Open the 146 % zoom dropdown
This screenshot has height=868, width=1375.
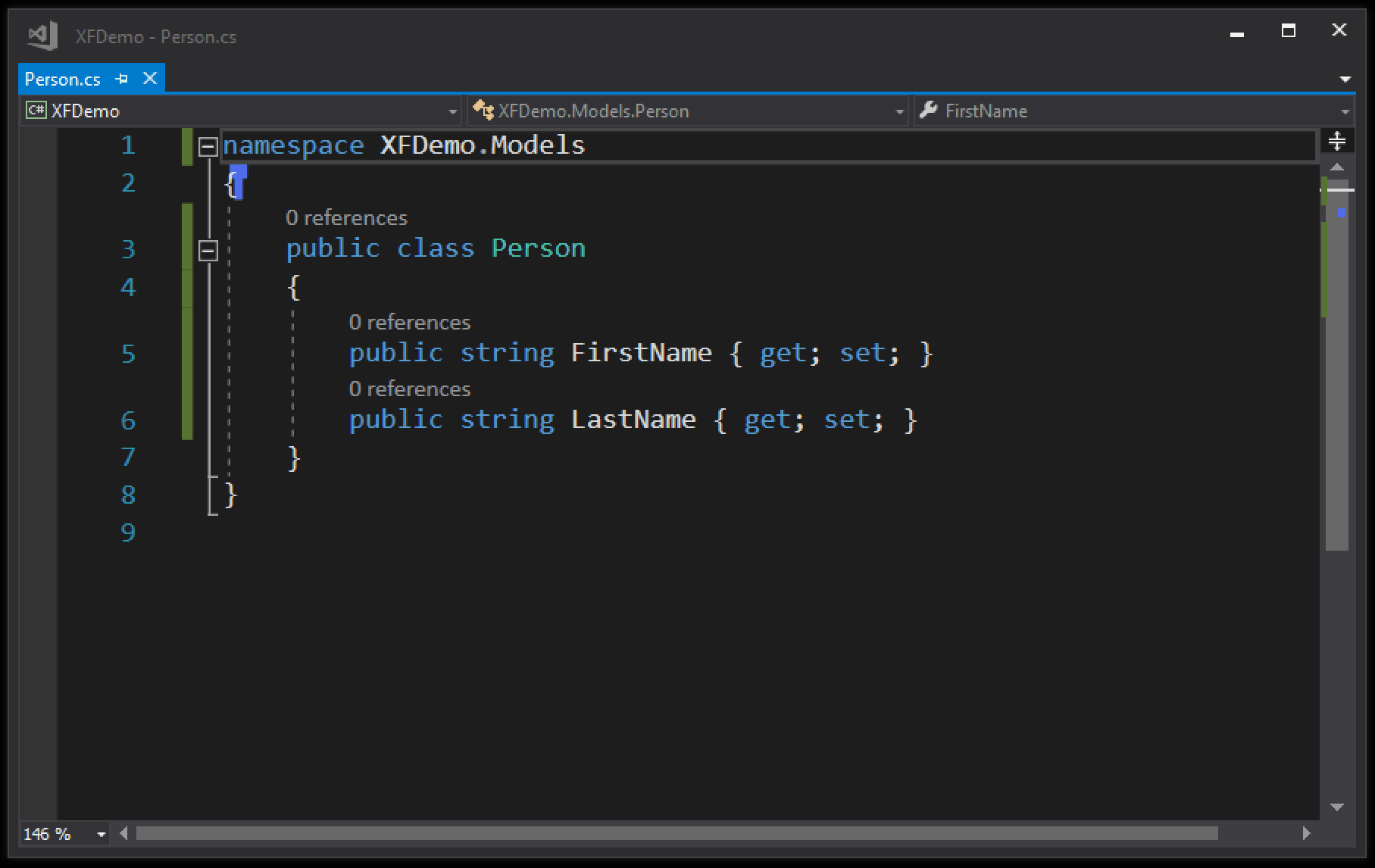click(x=101, y=834)
